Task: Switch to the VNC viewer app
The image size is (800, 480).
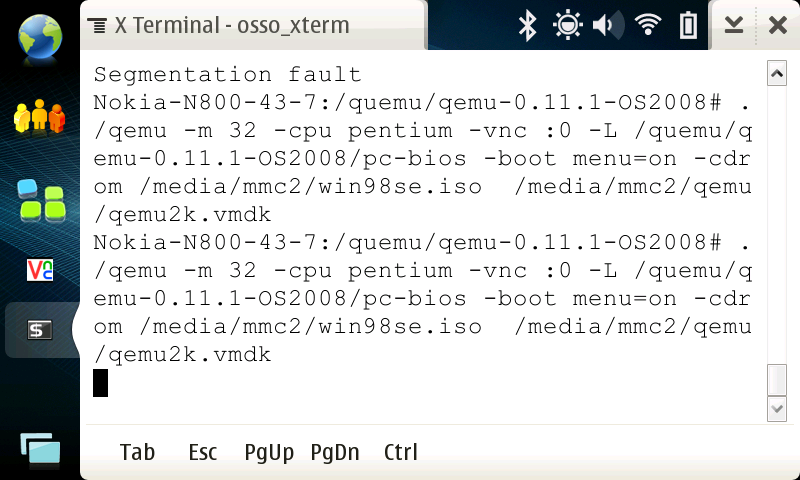Action: pos(40,269)
